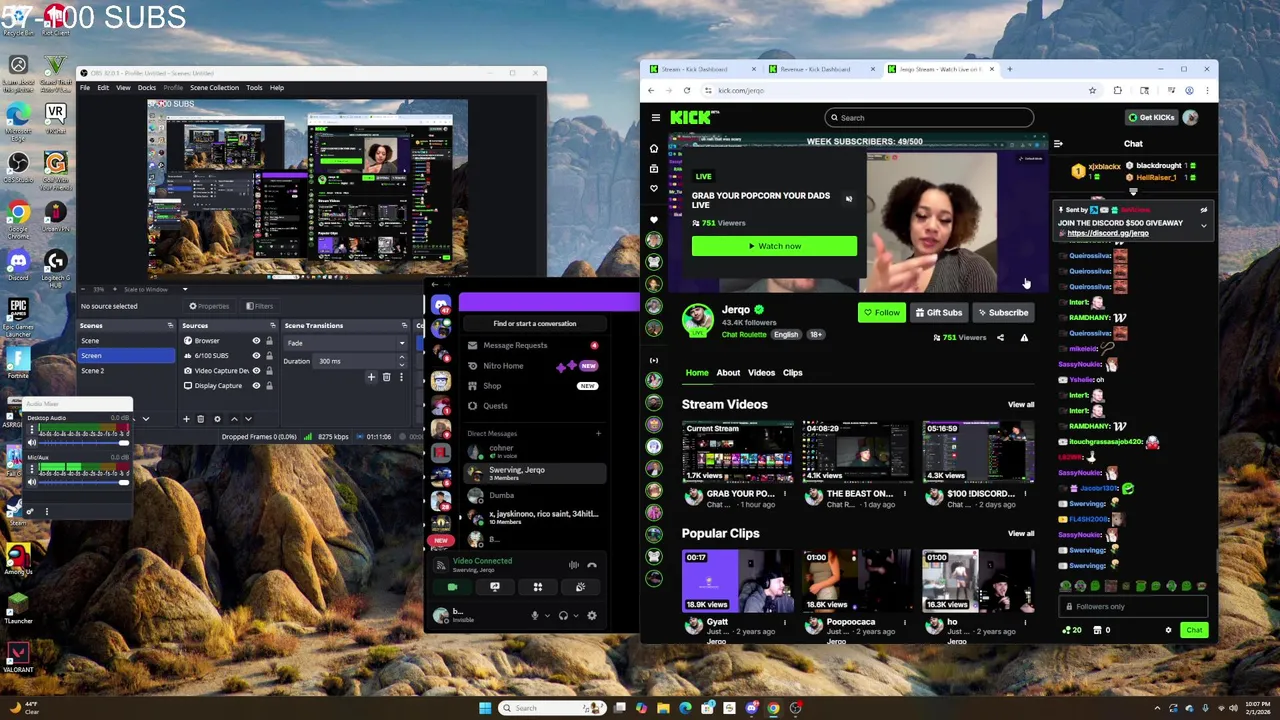This screenshot has width=1280, height=720.
Task: Click the green Watch now button
Action: (774, 246)
